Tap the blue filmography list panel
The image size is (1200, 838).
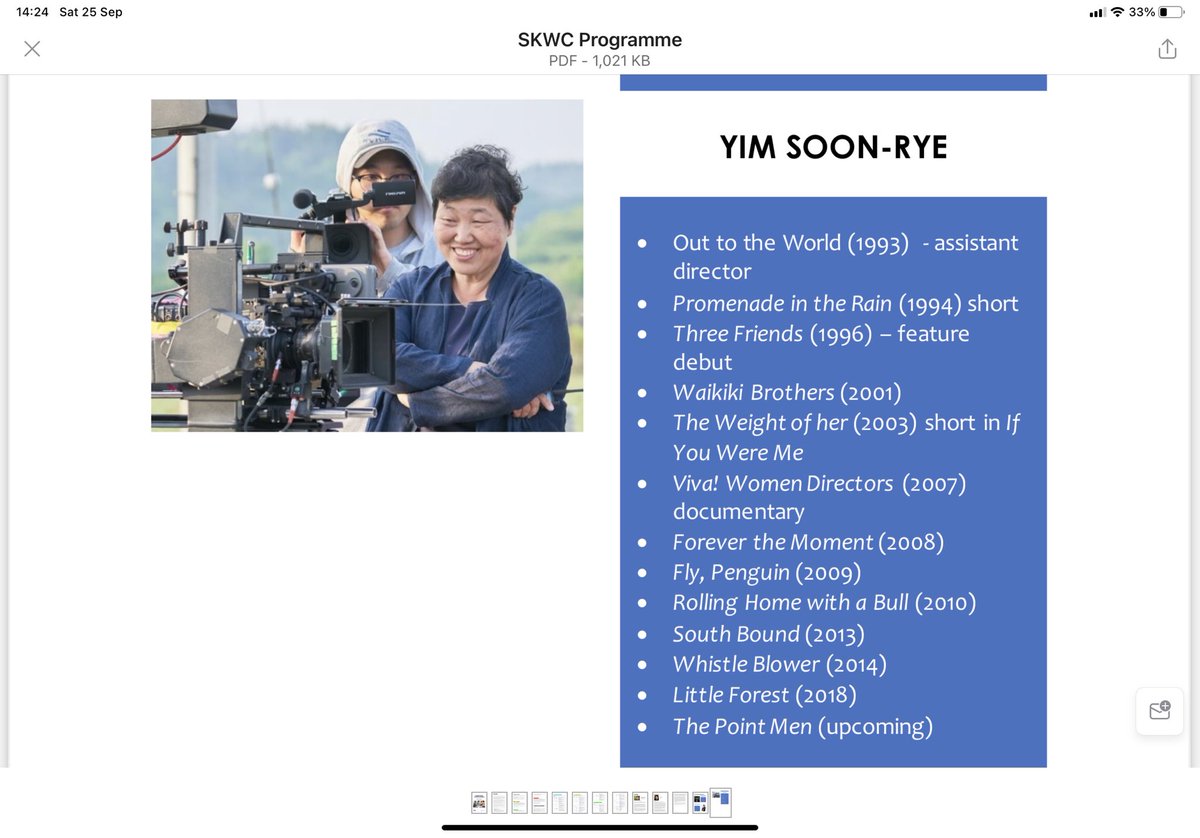coord(833,480)
